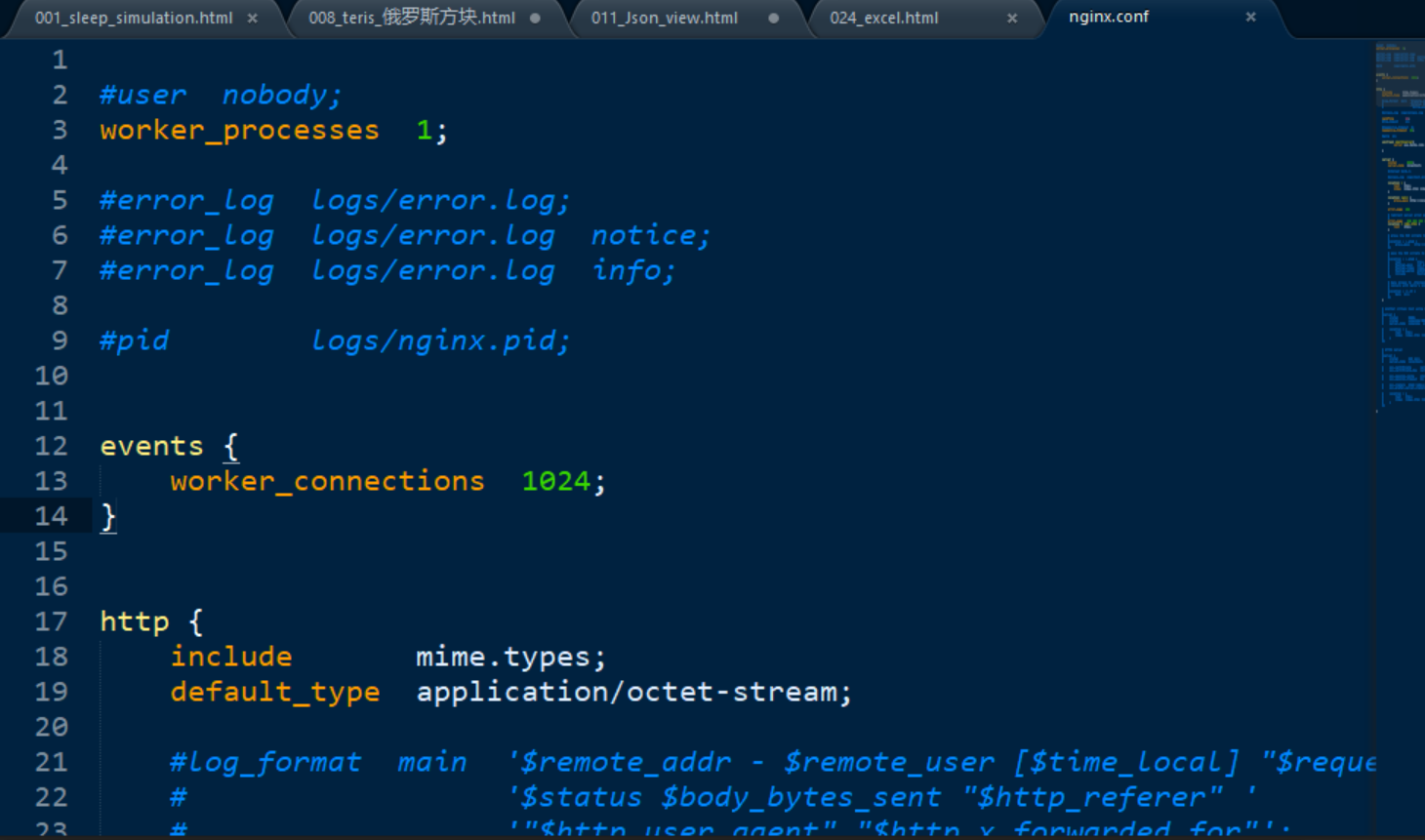Click the http block keyword
Screen dimensions: 1425x840
coord(134,621)
